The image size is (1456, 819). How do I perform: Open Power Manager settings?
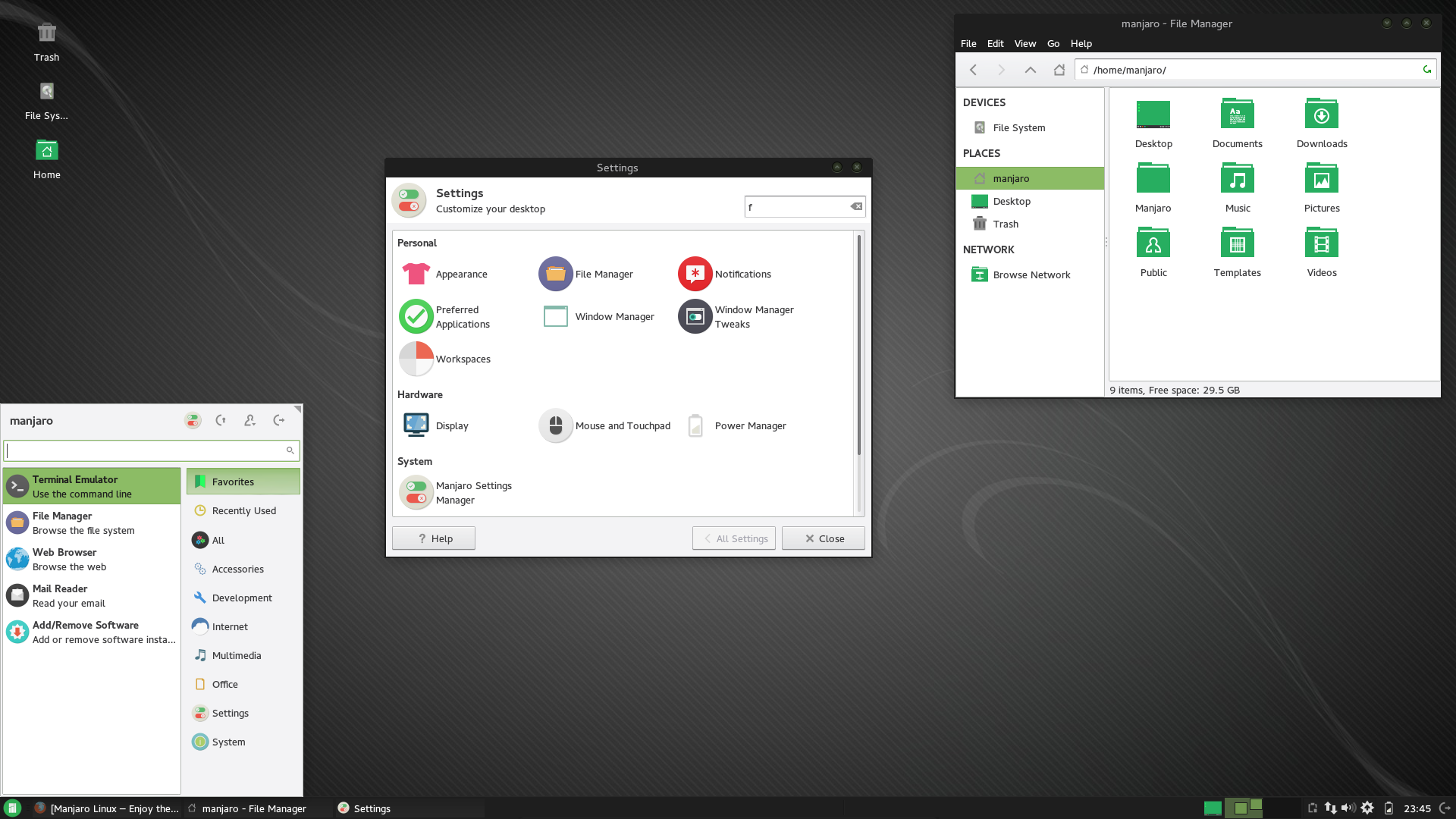click(736, 425)
